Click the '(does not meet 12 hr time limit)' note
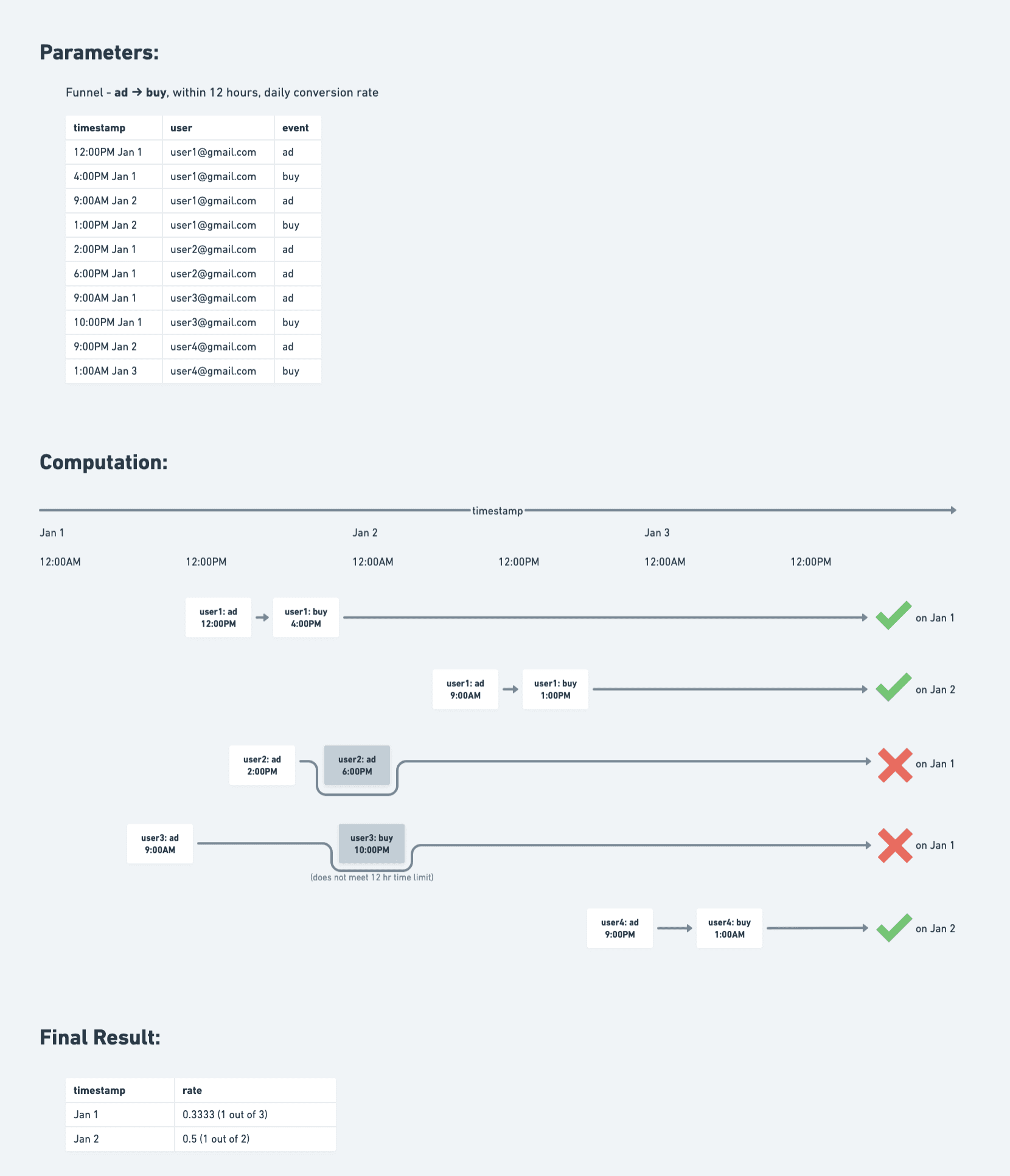Screen dimensions: 1010x1176 click(x=372, y=877)
